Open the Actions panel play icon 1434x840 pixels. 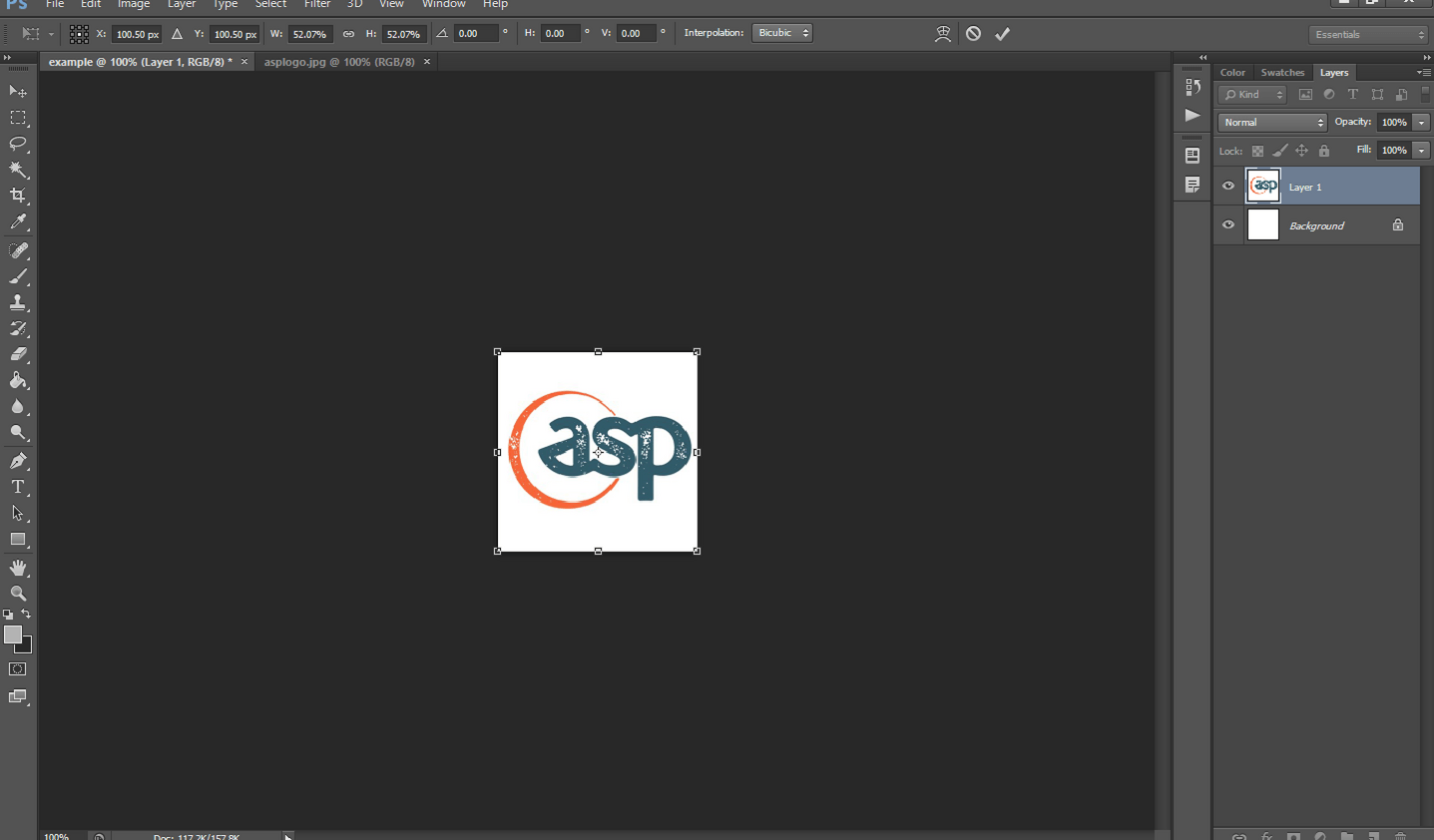click(x=1193, y=116)
